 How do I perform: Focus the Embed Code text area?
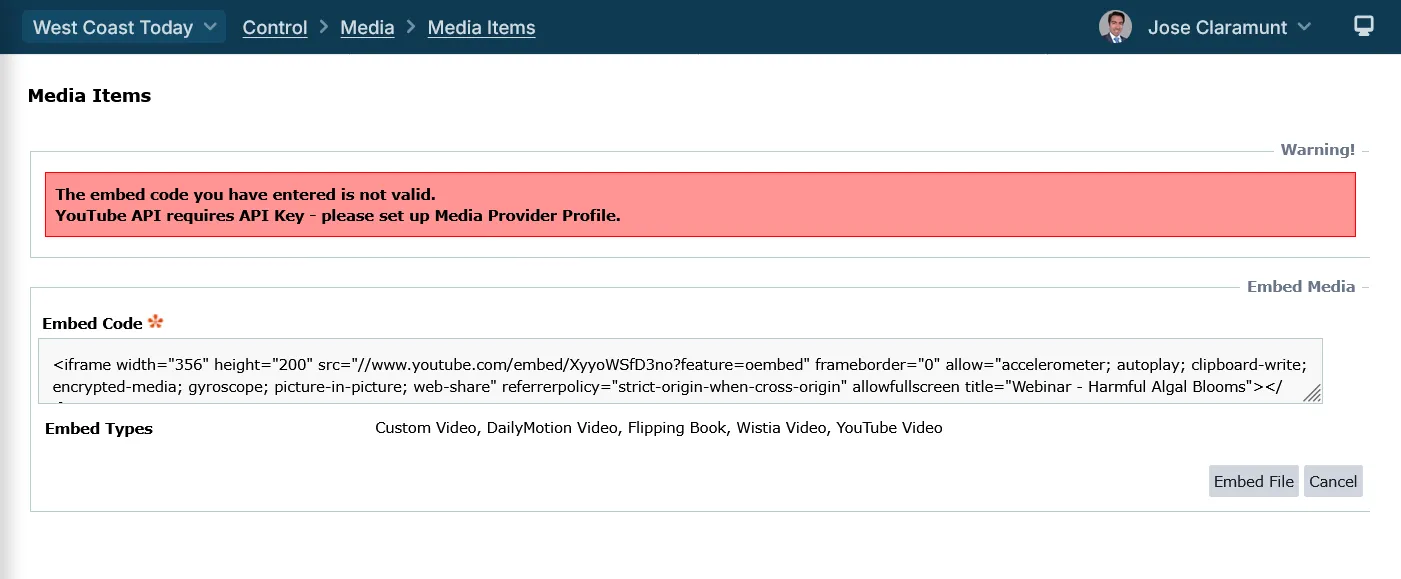pyautogui.click(x=680, y=371)
